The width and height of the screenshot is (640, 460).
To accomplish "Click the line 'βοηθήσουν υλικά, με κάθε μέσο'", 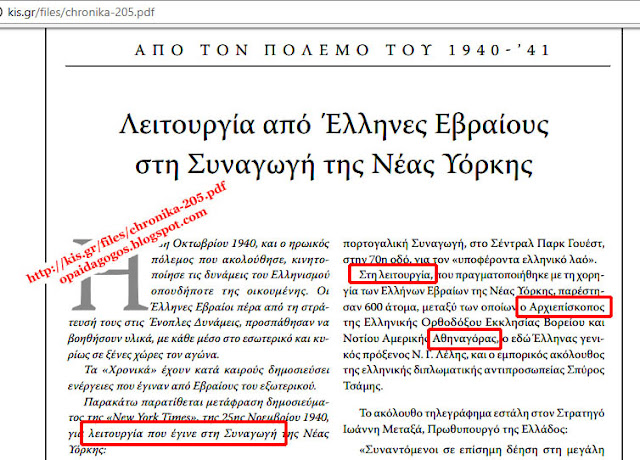I will pyautogui.click(x=198, y=339).
